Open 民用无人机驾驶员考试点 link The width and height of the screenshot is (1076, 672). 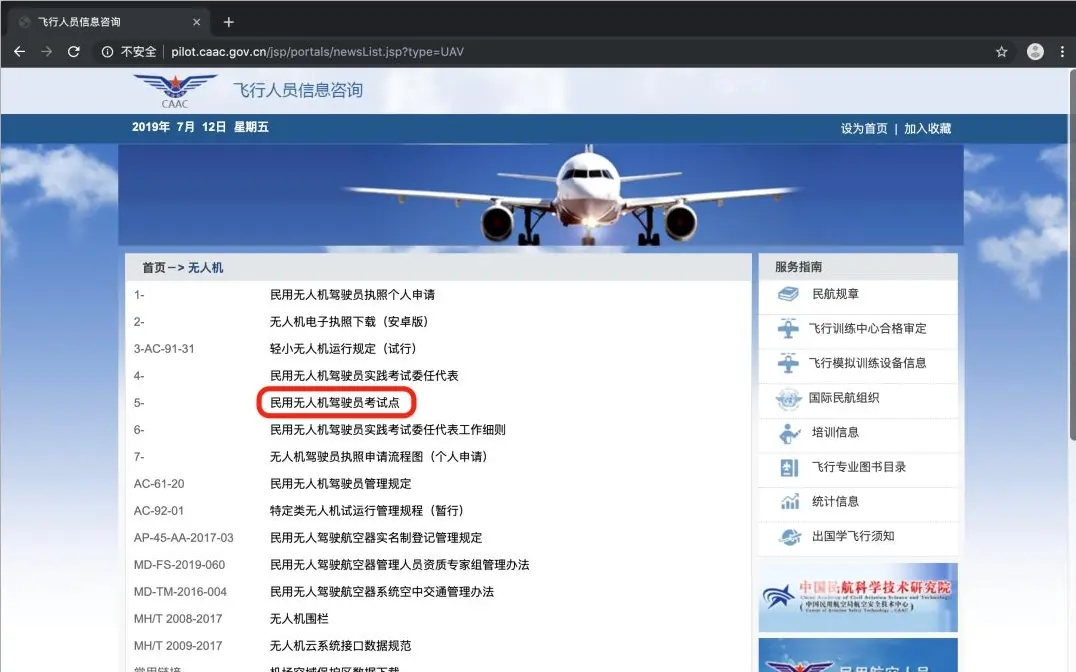pos(335,403)
